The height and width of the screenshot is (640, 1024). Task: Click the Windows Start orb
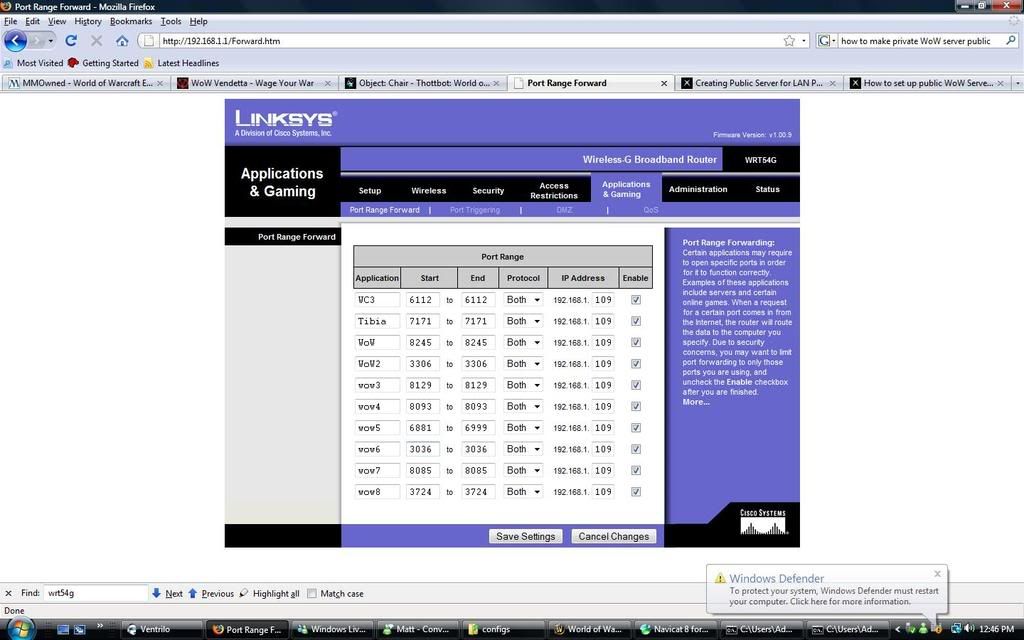pyautogui.click(x=20, y=629)
